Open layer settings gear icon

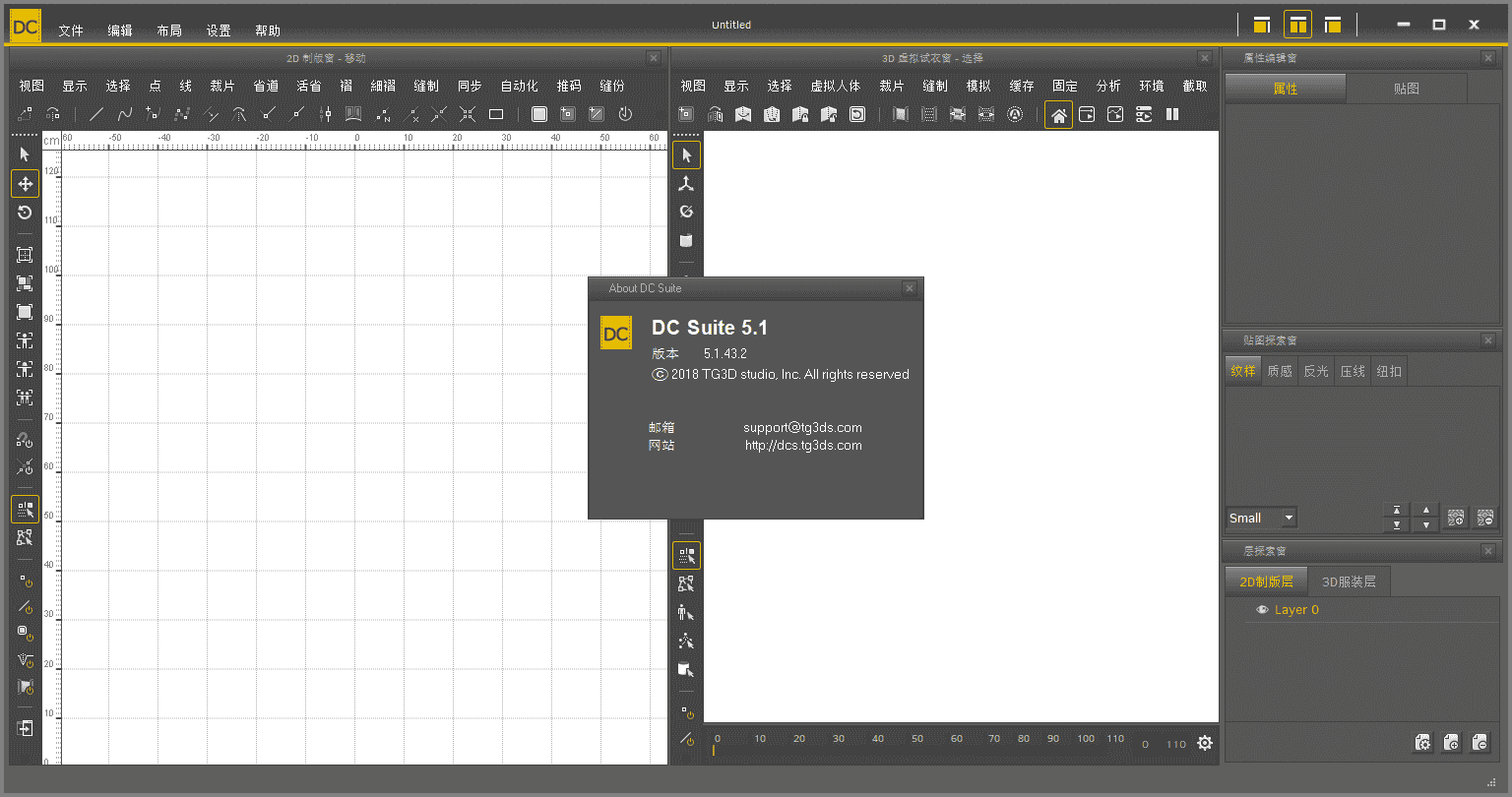click(x=1422, y=743)
